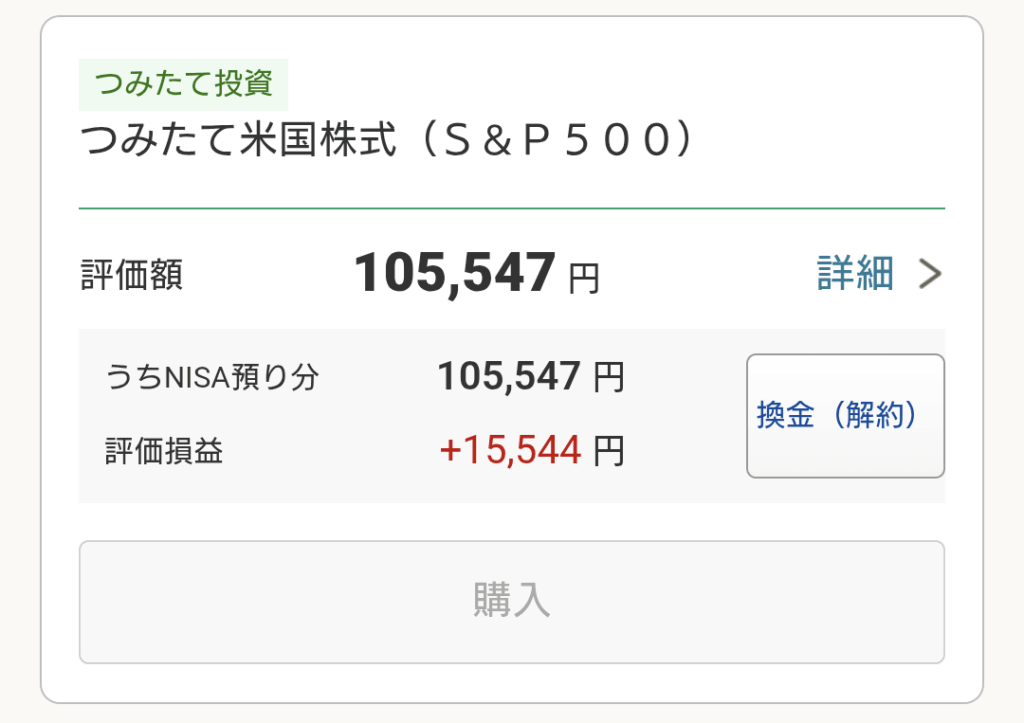Click the red +15,544 profit figure
The image size is (1024, 723).
(510, 451)
